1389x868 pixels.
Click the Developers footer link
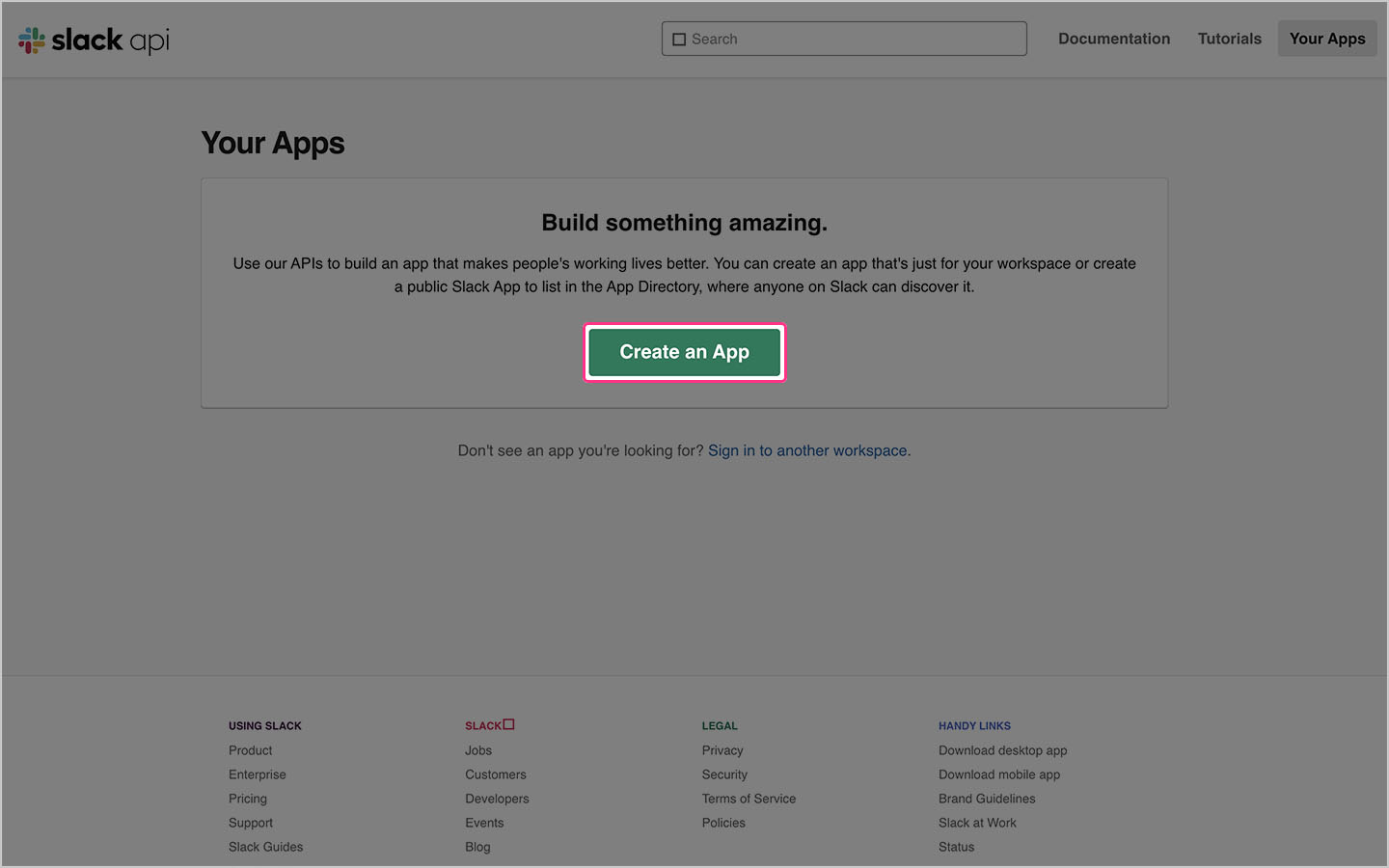497,798
